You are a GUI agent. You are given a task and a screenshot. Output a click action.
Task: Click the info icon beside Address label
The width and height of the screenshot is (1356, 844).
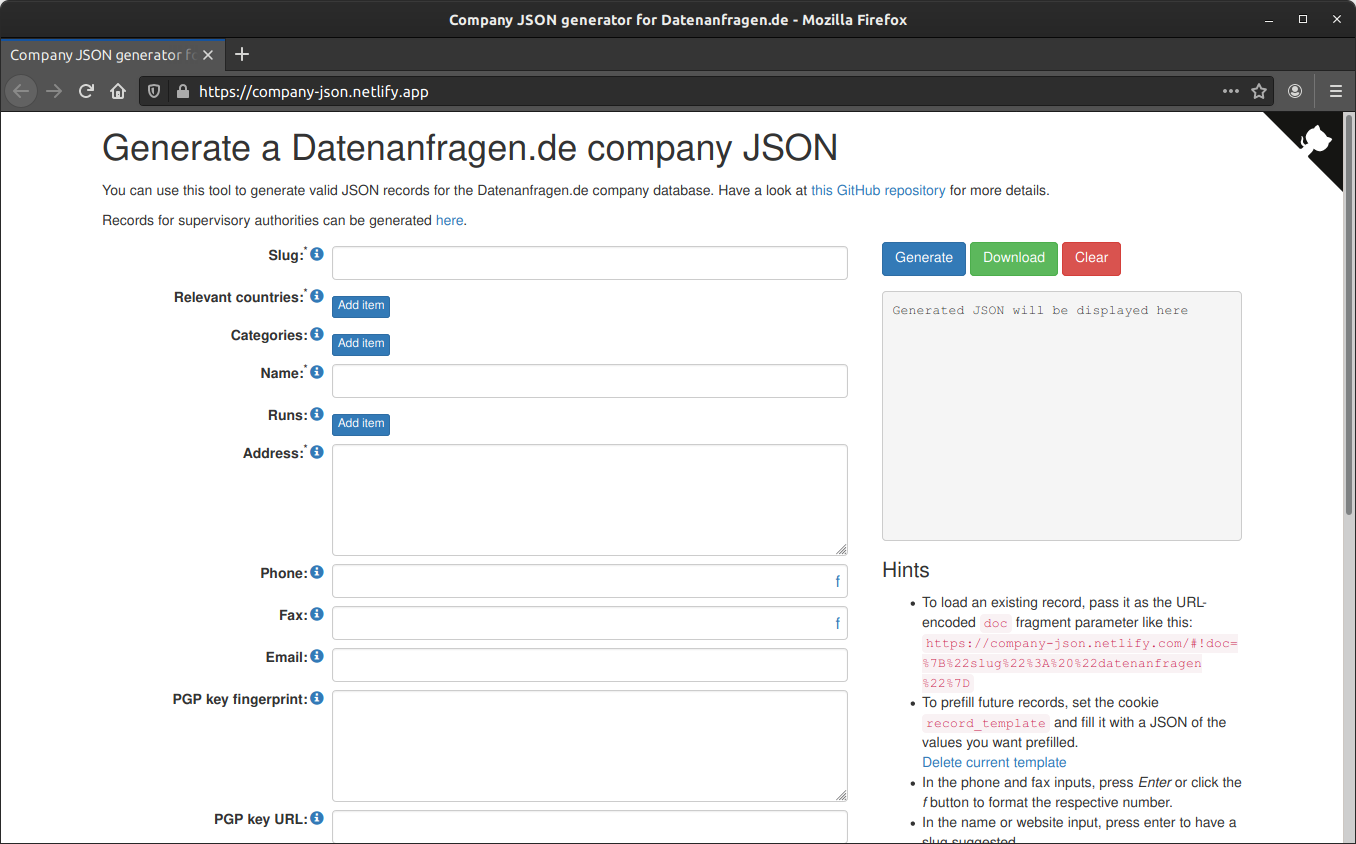[x=317, y=453]
